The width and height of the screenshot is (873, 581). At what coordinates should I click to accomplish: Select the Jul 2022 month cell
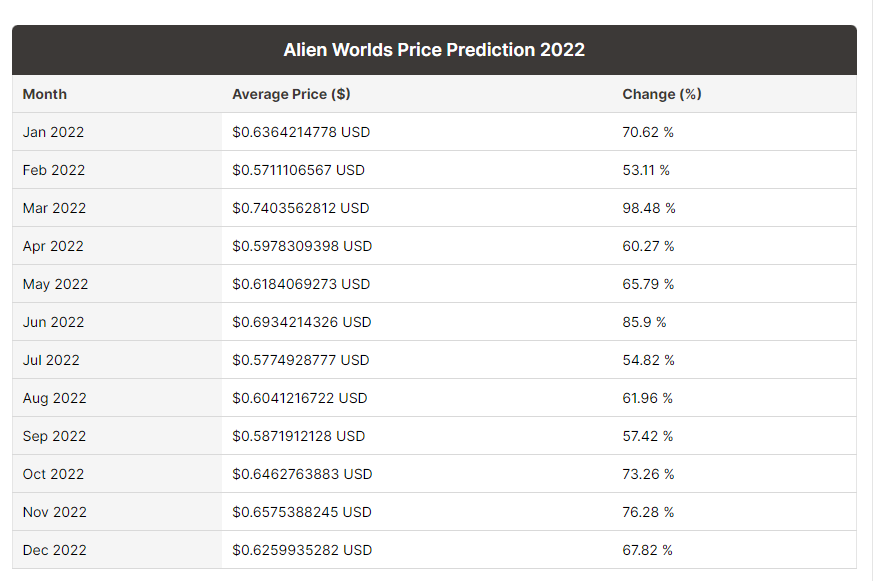(51, 360)
